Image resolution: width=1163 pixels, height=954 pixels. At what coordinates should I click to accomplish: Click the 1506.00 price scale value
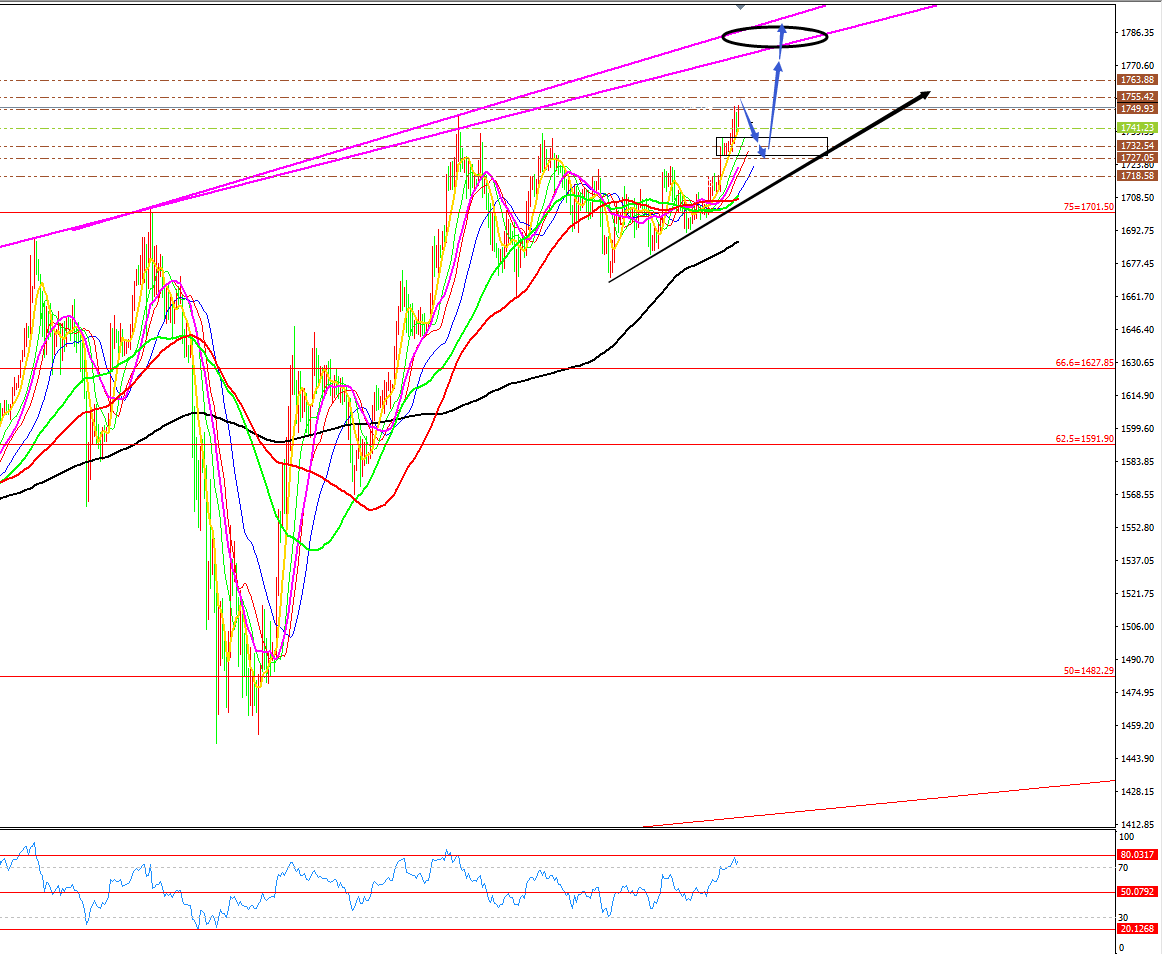pyautogui.click(x=1137, y=627)
